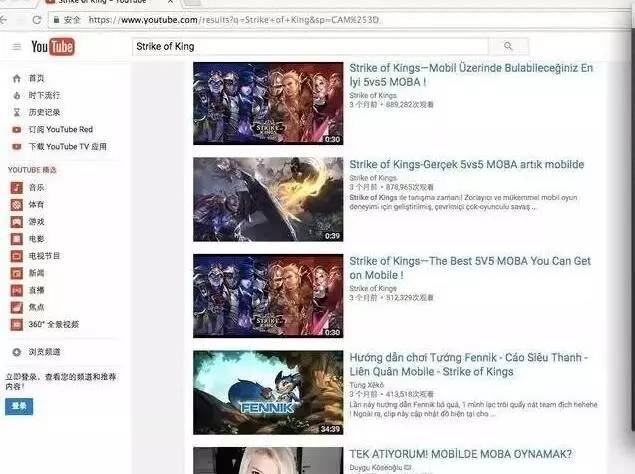Click the 电影 label in sidebar
Screen dimensions: 635x474
36,239
